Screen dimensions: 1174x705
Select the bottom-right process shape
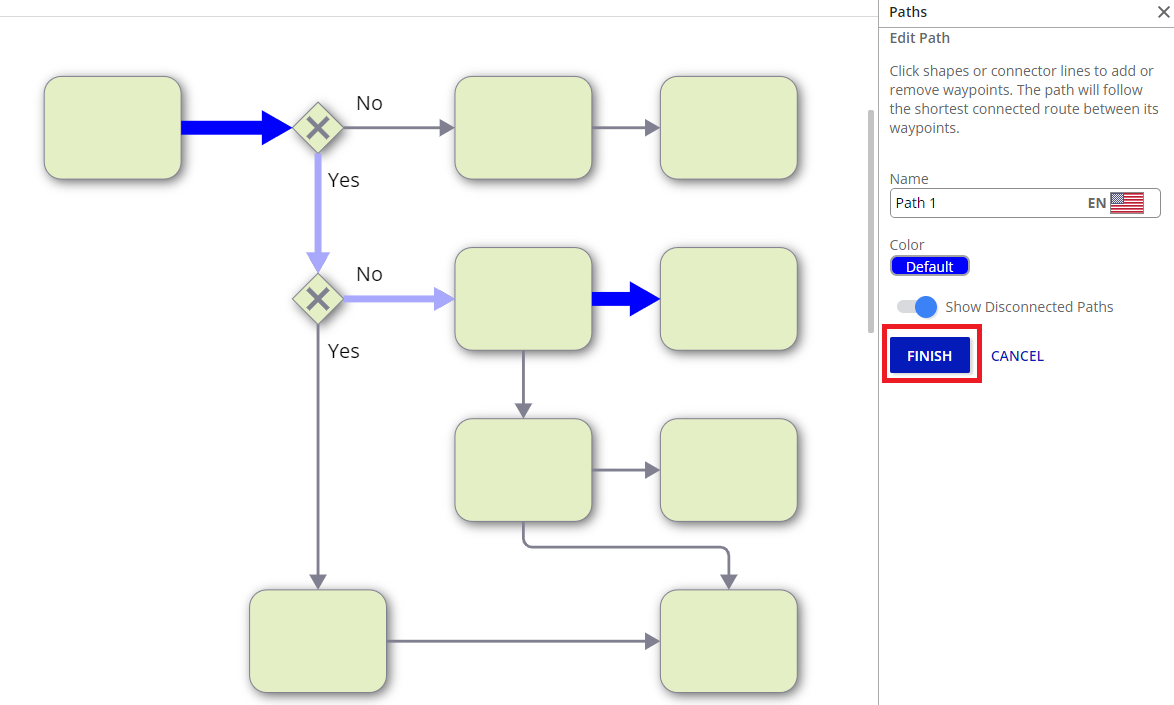point(728,641)
